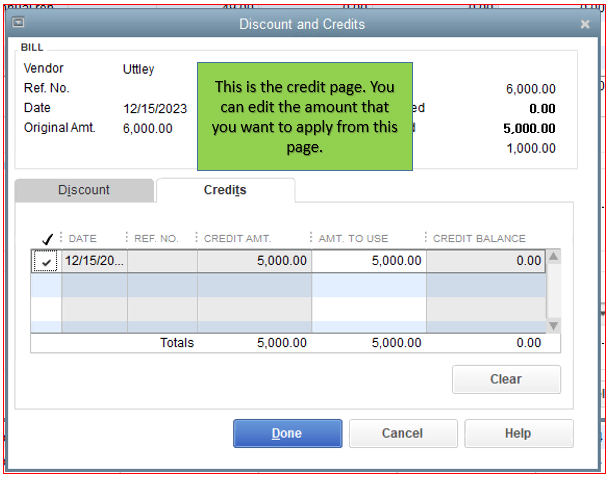Click the Done button
Image resolution: width=611 pixels, height=478 pixels.
click(288, 433)
